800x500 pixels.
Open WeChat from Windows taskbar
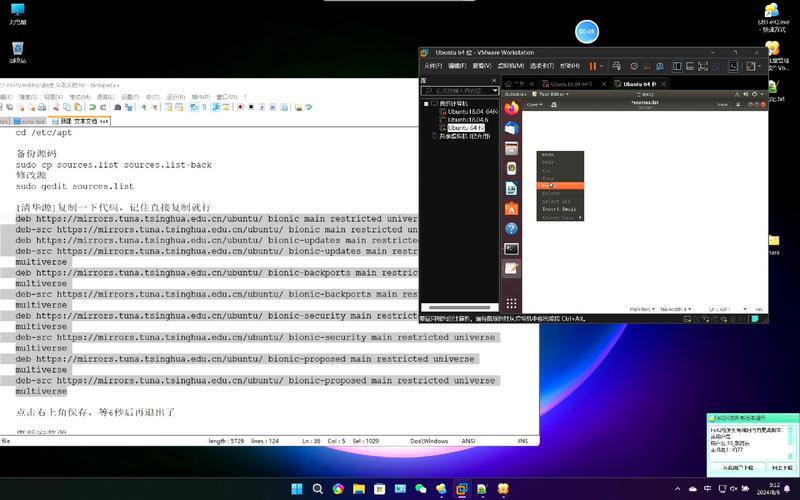click(x=420, y=489)
